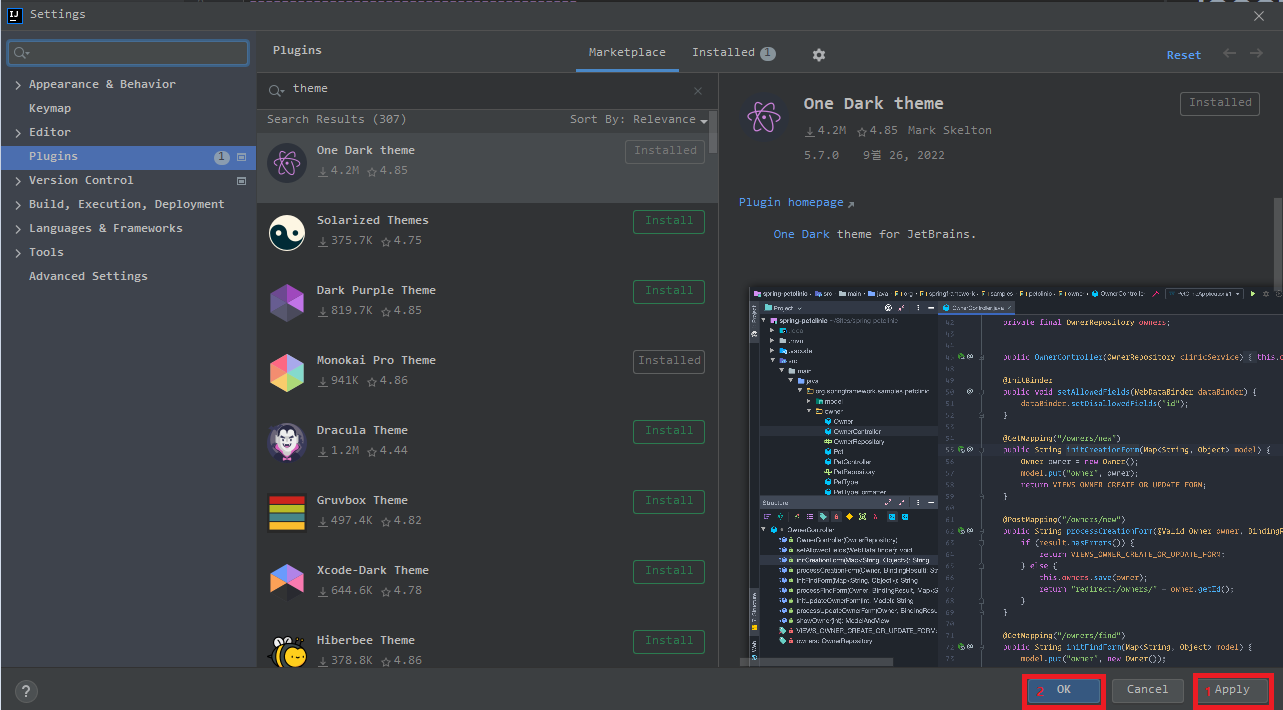This screenshot has width=1283, height=710.
Task: Click the Reset link
Action: tap(1184, 55)
